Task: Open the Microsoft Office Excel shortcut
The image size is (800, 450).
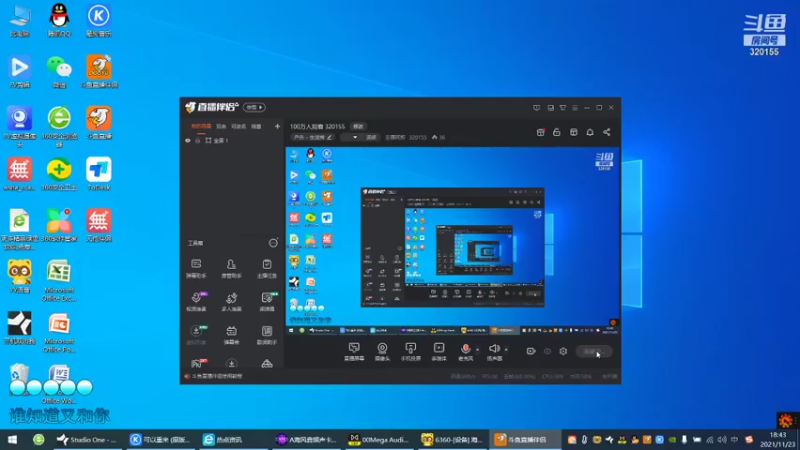Action: coord(59,281)
